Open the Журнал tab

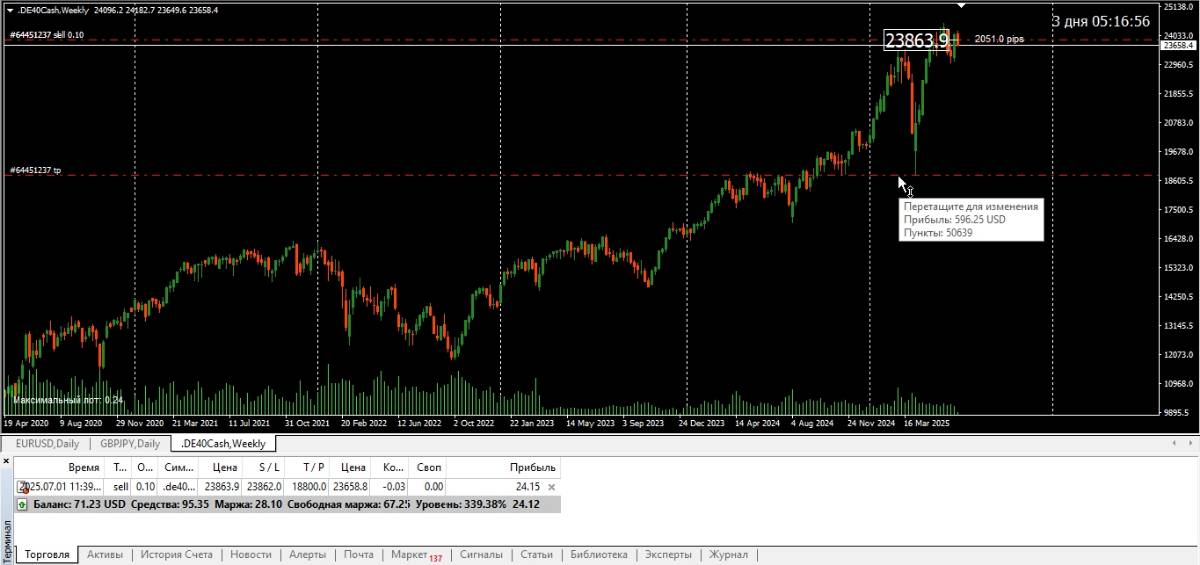coord(728,554)
